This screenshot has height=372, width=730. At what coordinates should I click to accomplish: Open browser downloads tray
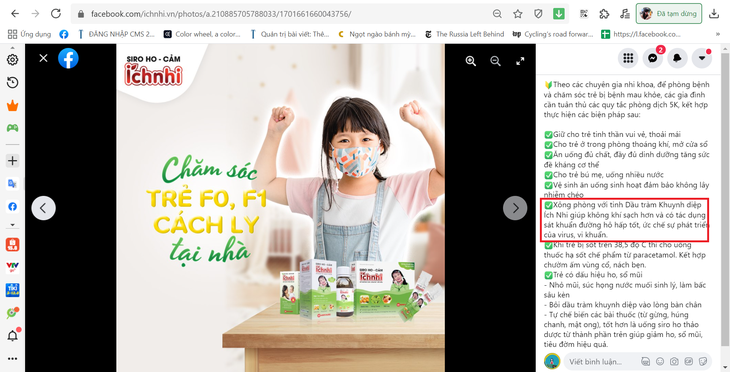pyautogui.click(x=714, y=14)
